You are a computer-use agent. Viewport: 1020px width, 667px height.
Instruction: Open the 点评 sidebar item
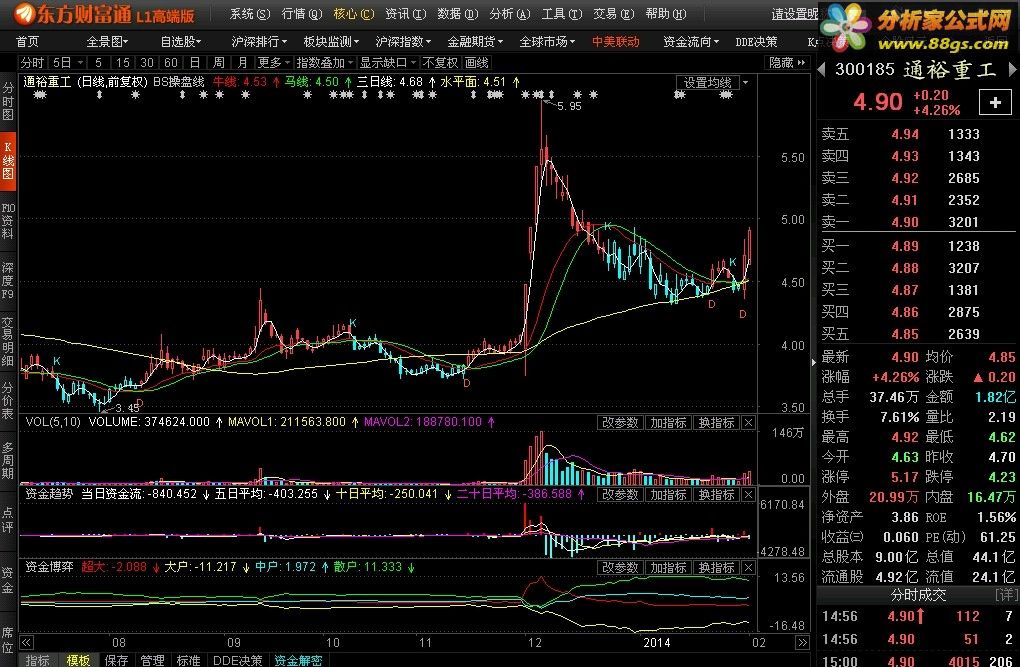tap(8, 520)
